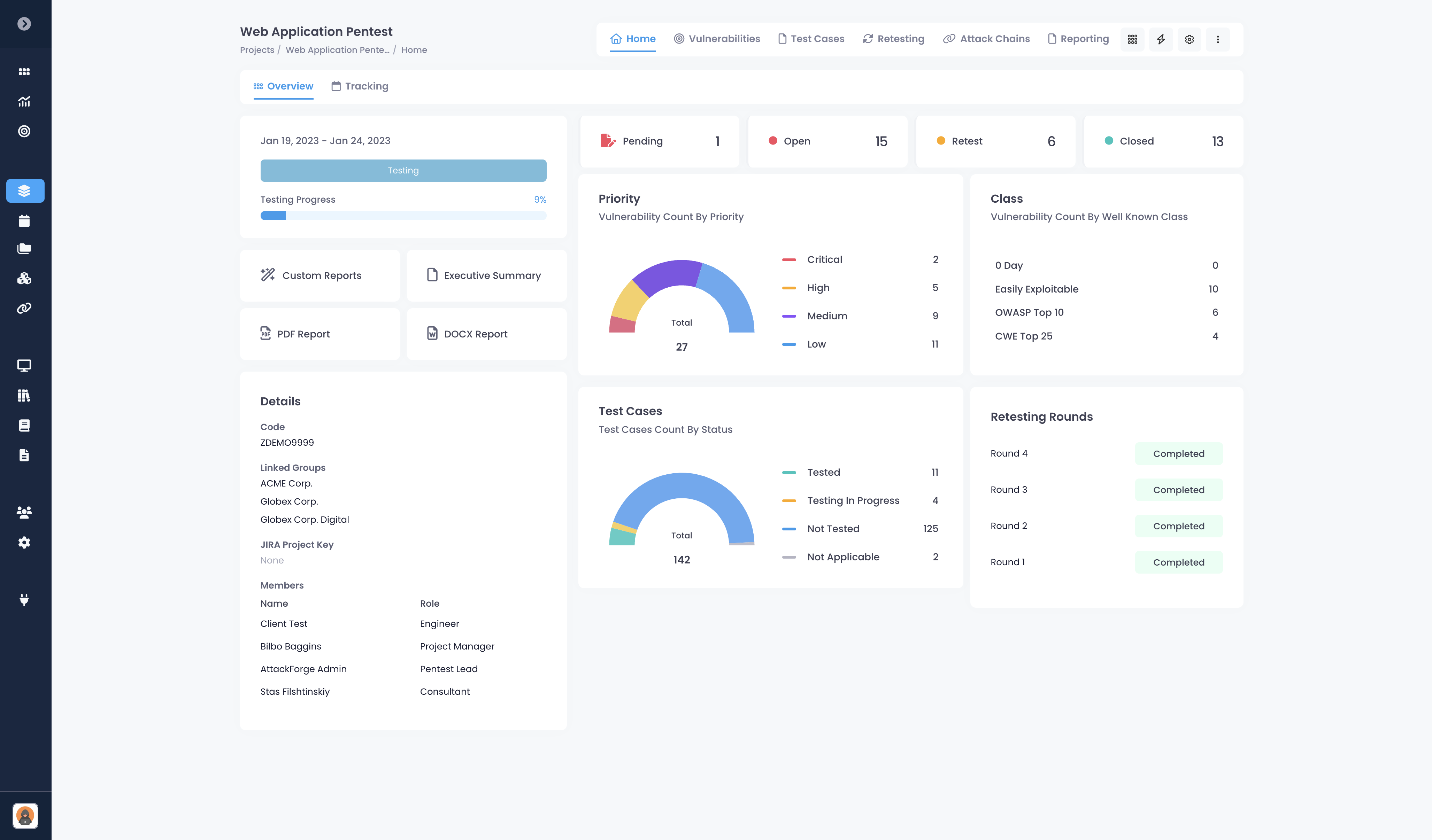Click the link chain sidebar icon
1432x840 pixels.
pos(24,309)
